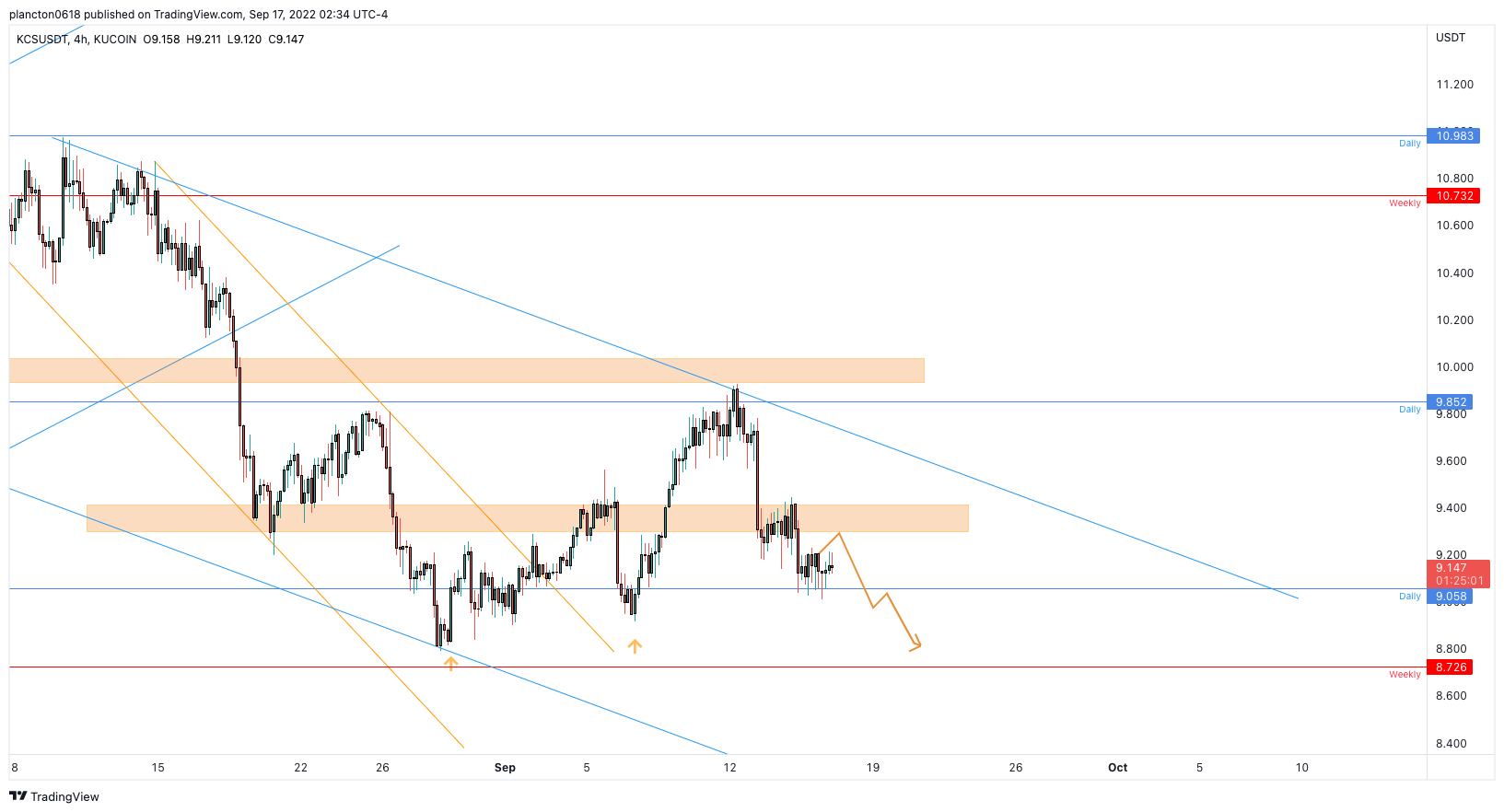The image size is (1504, 812).
Task: Click the Sep label on time axis
Action: (x=505, y=768)
